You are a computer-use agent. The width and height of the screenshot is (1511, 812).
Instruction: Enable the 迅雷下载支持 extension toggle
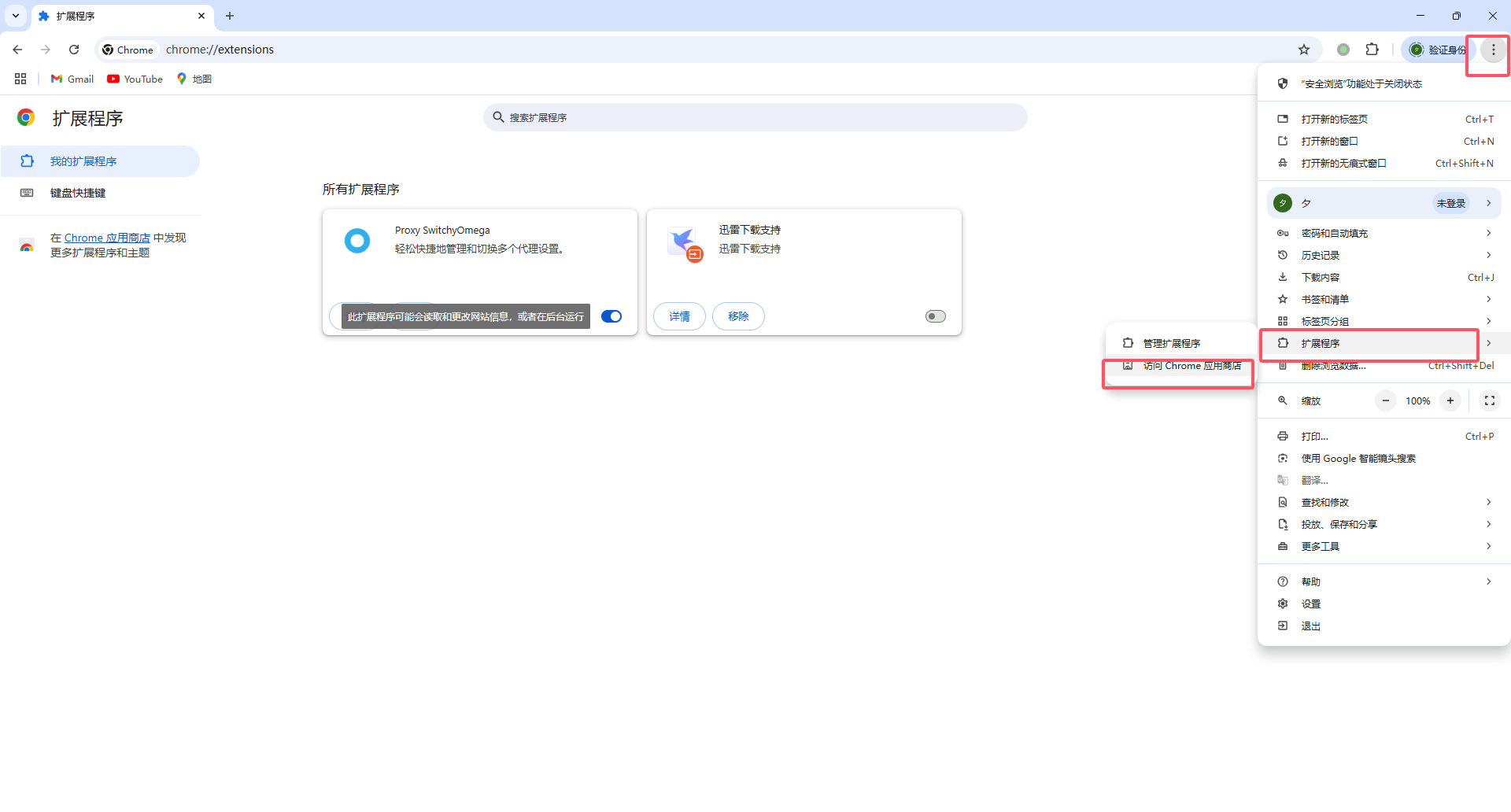click(935, 316)
